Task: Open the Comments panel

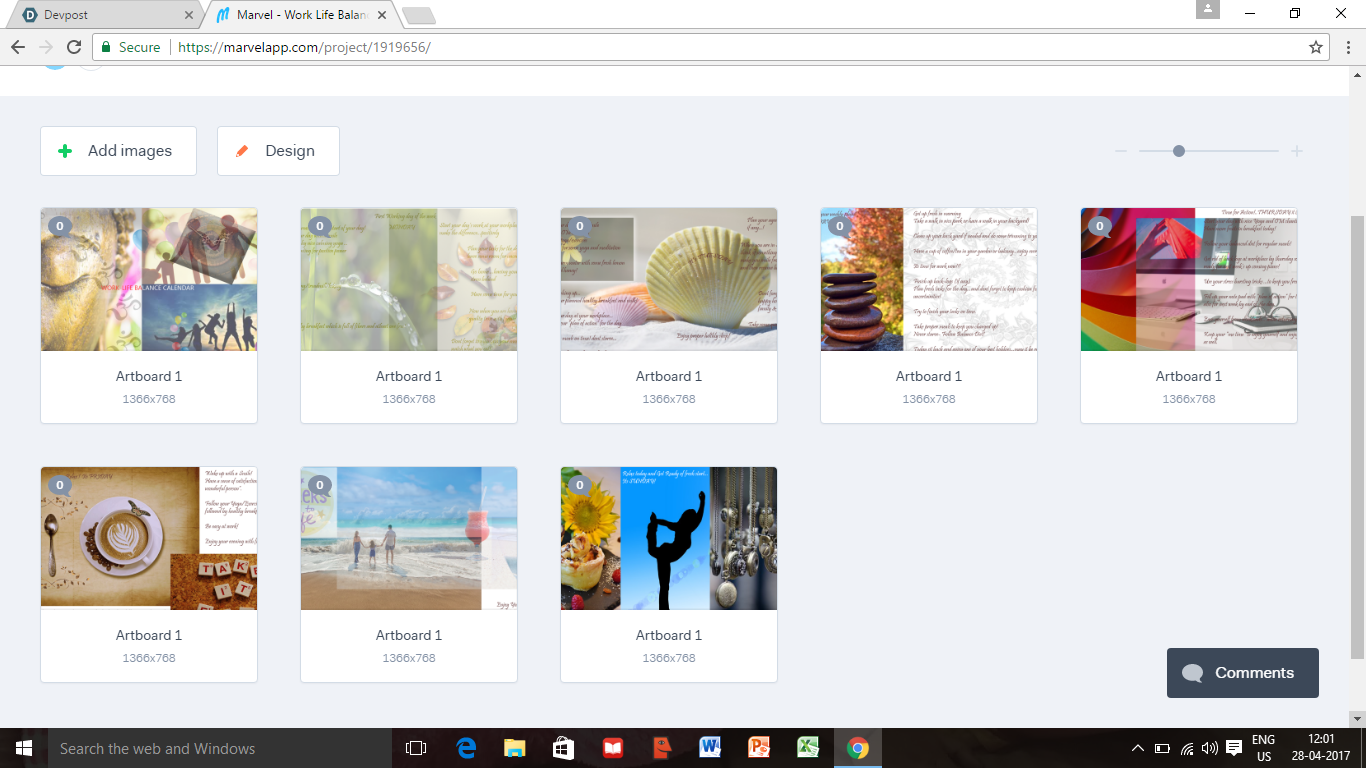Action: [x=1242, y=672]
